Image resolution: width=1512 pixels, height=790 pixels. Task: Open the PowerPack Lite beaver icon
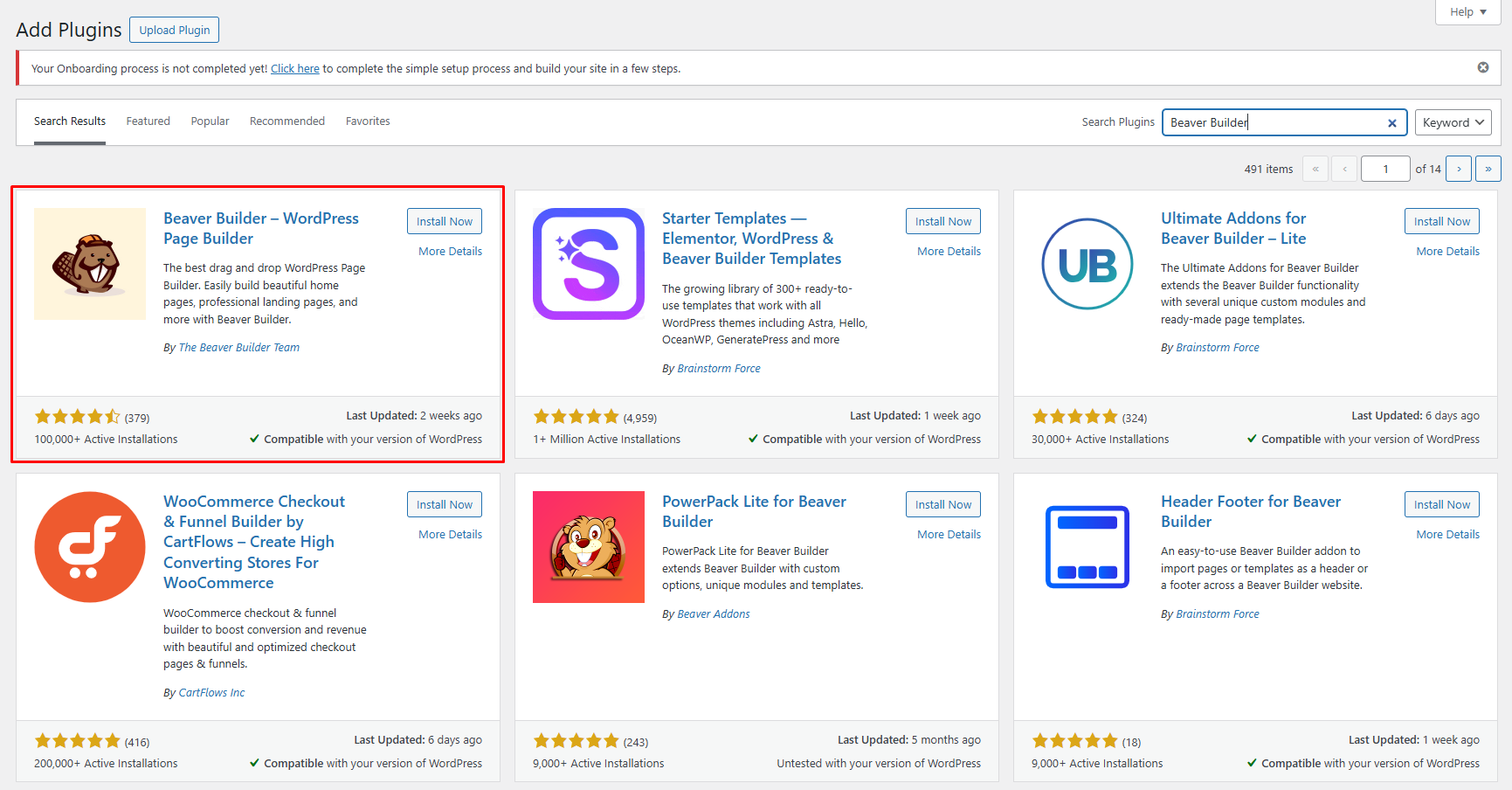tap(589, 547)
